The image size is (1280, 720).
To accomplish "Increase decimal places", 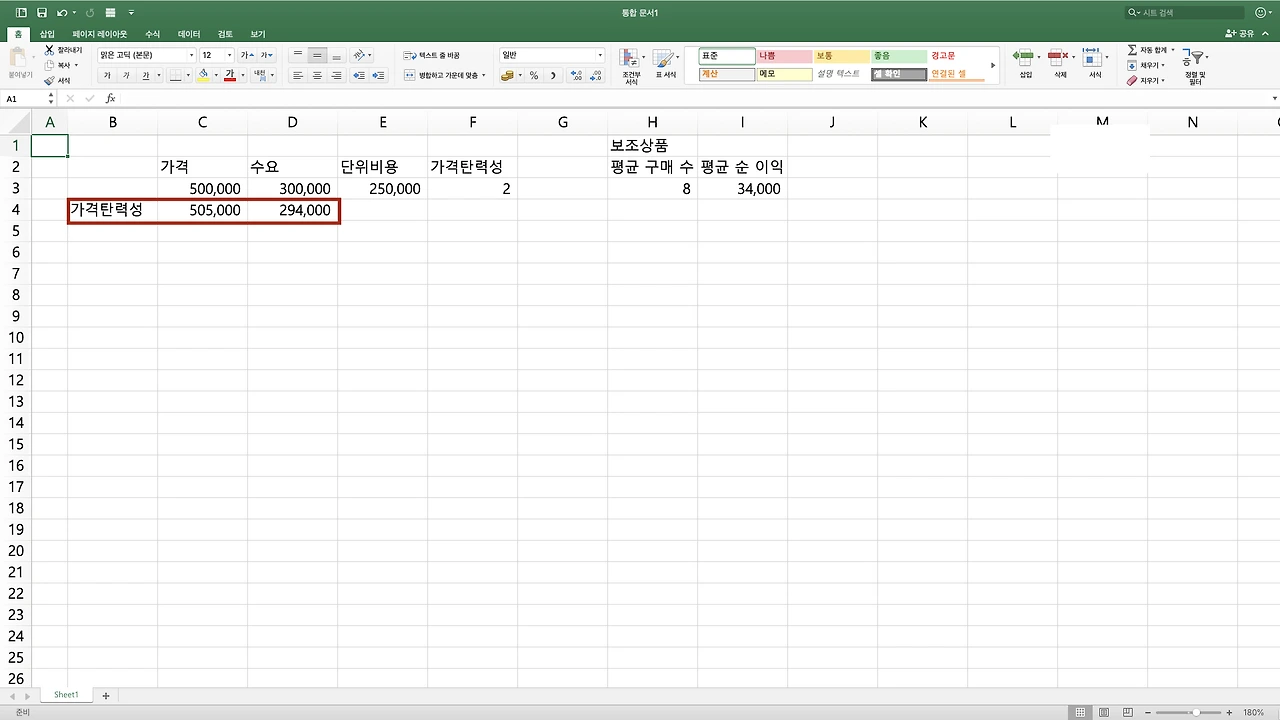I will [576, 75].
